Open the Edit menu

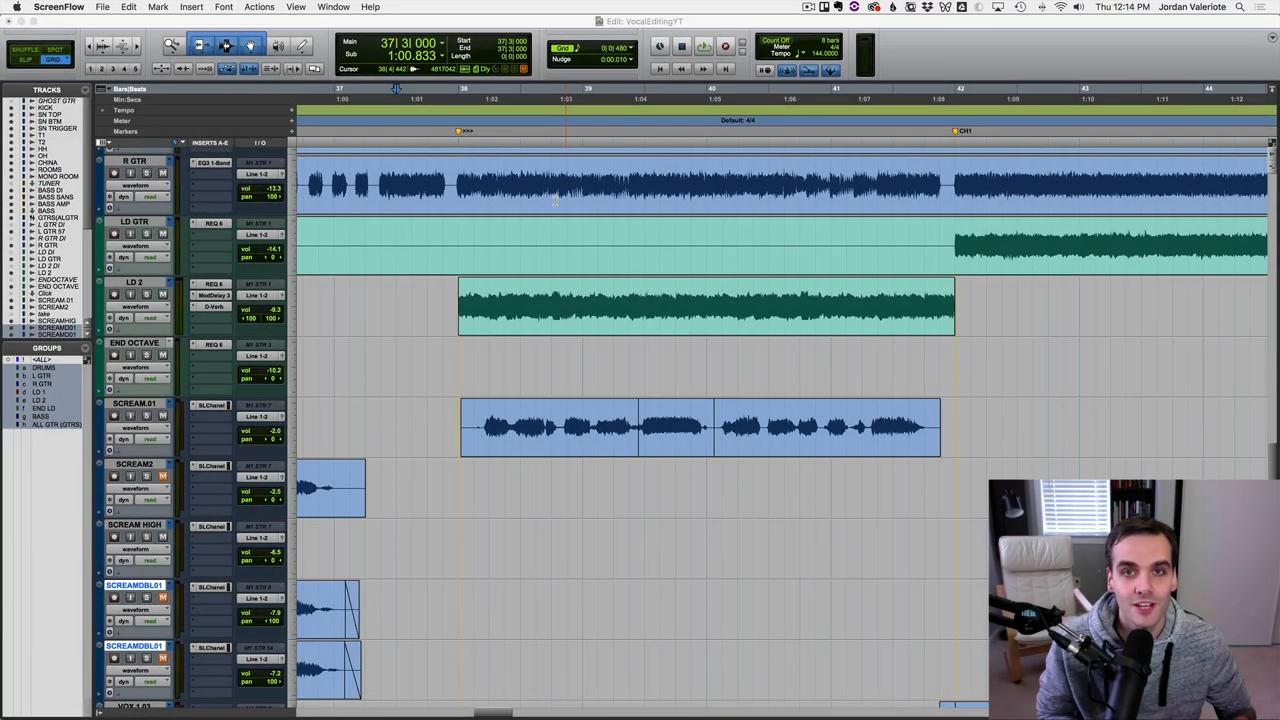pos(129,7)
